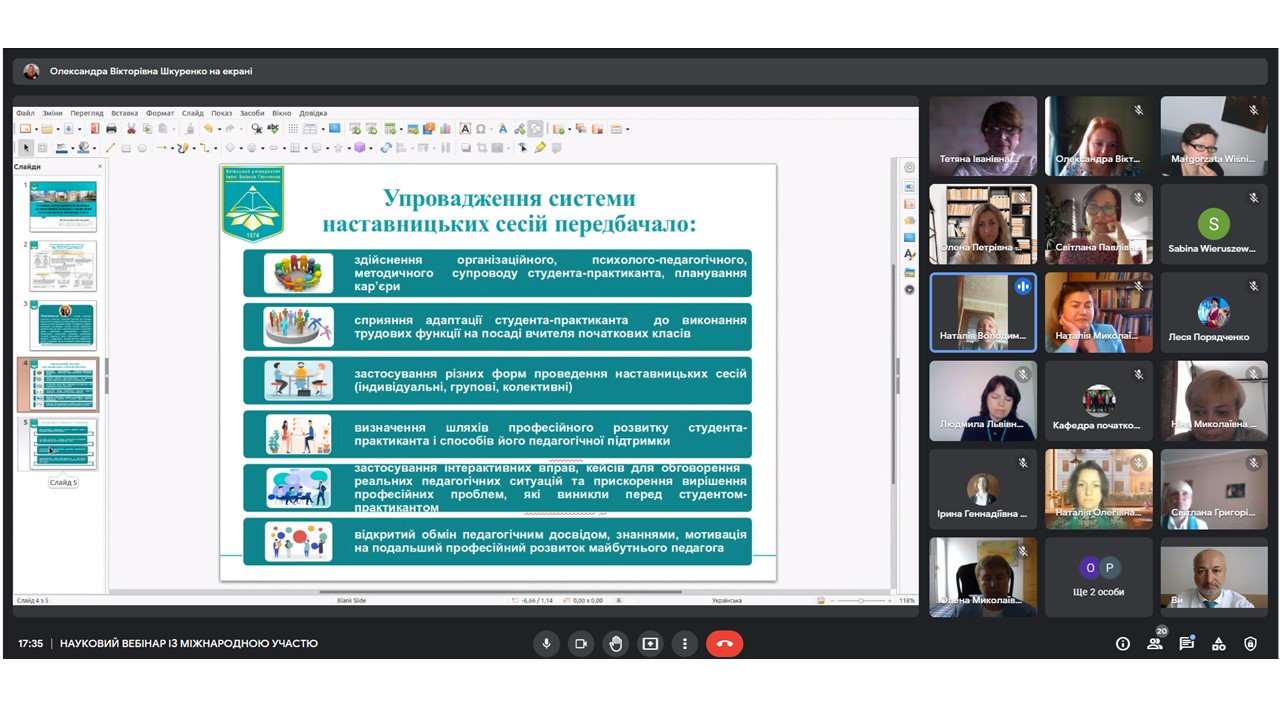1280x720 pixels.
Task: Open host controls shield icon
Action: click(x=1250, y=644)
